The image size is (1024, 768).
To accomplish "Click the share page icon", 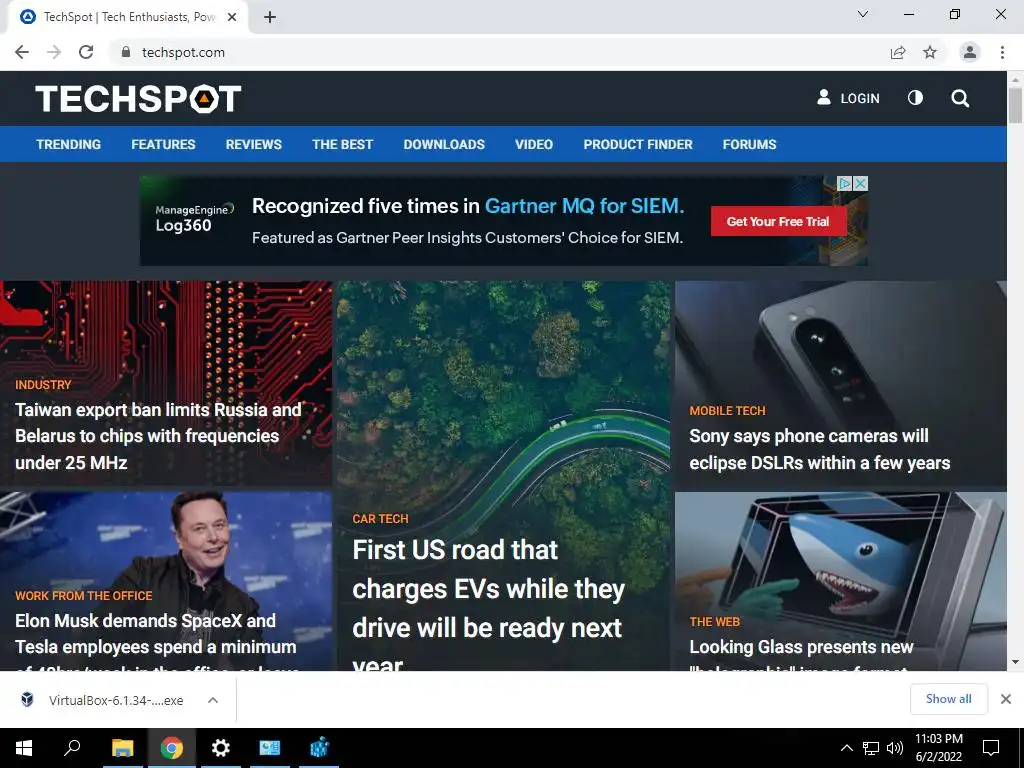I will pyautogui.click(x=898, y=52).
